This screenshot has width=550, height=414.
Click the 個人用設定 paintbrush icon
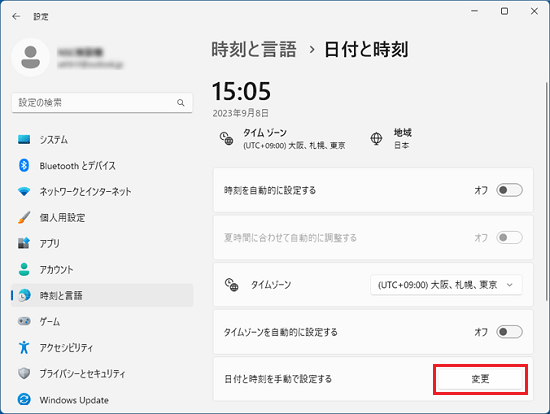(x=24, y=217)
